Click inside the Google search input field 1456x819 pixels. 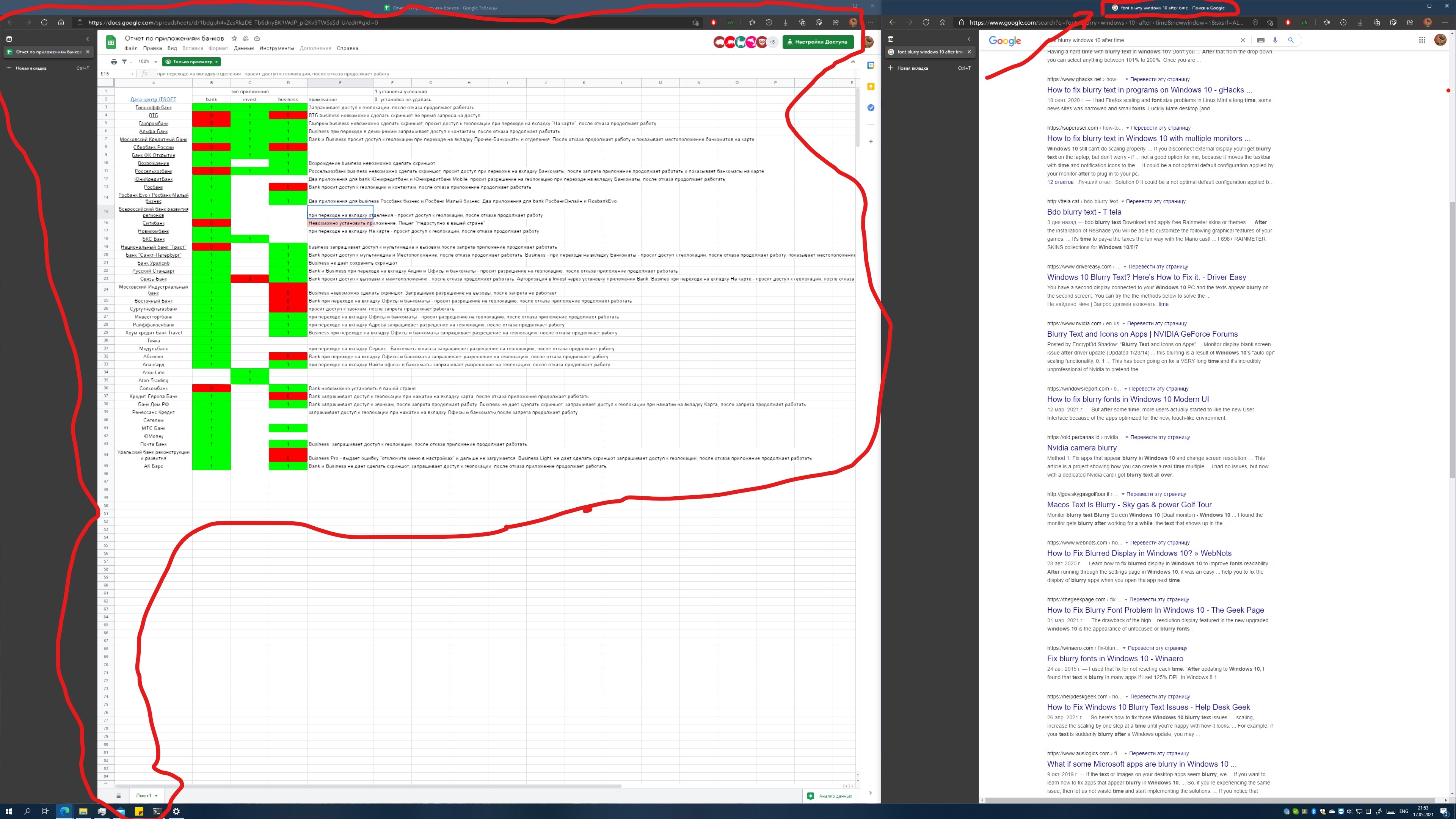[1159, 40]
